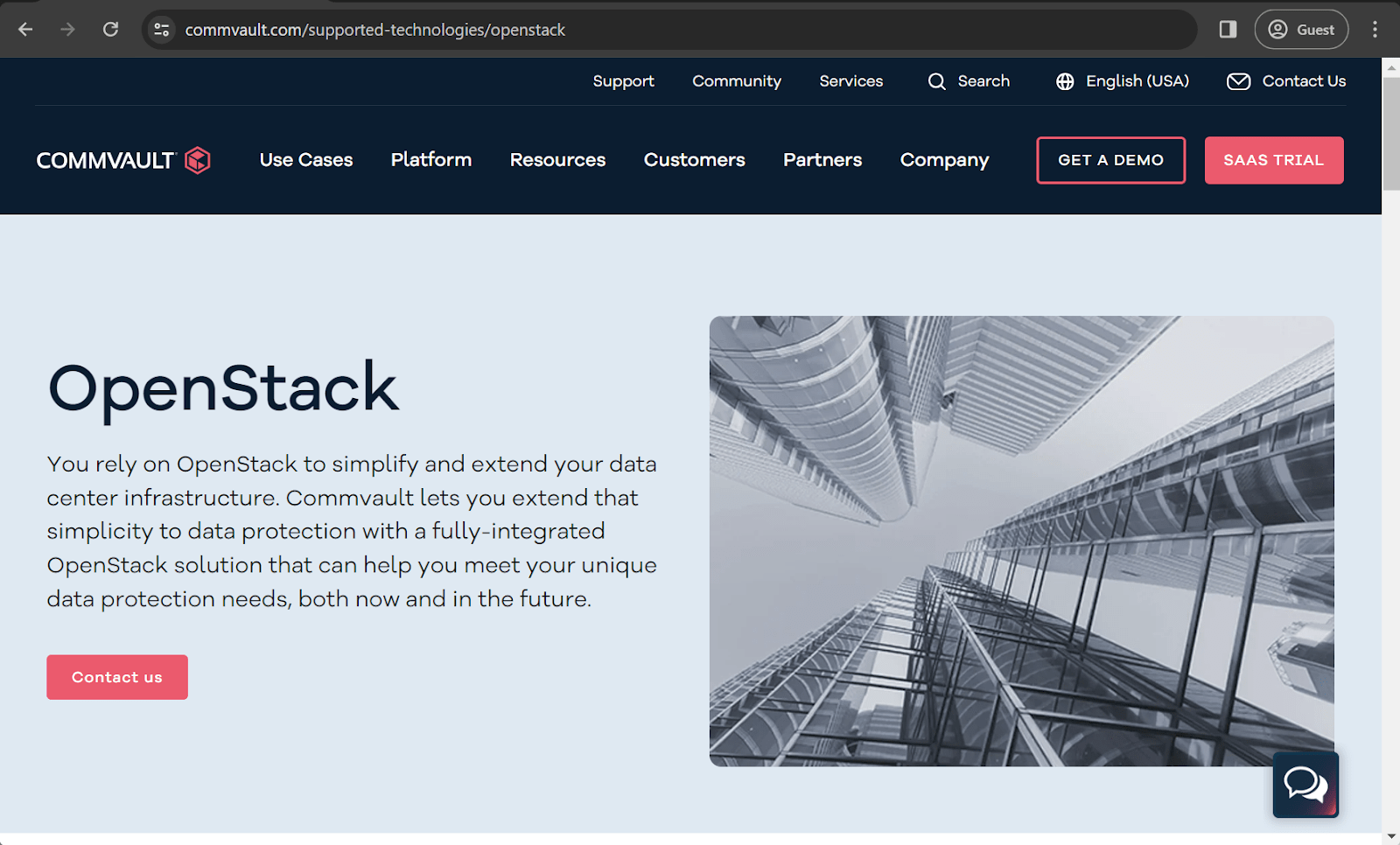Open the browser three-dot menu
The width and height of the screenshot is (1400, 845).
click(x=1375, y=29)
